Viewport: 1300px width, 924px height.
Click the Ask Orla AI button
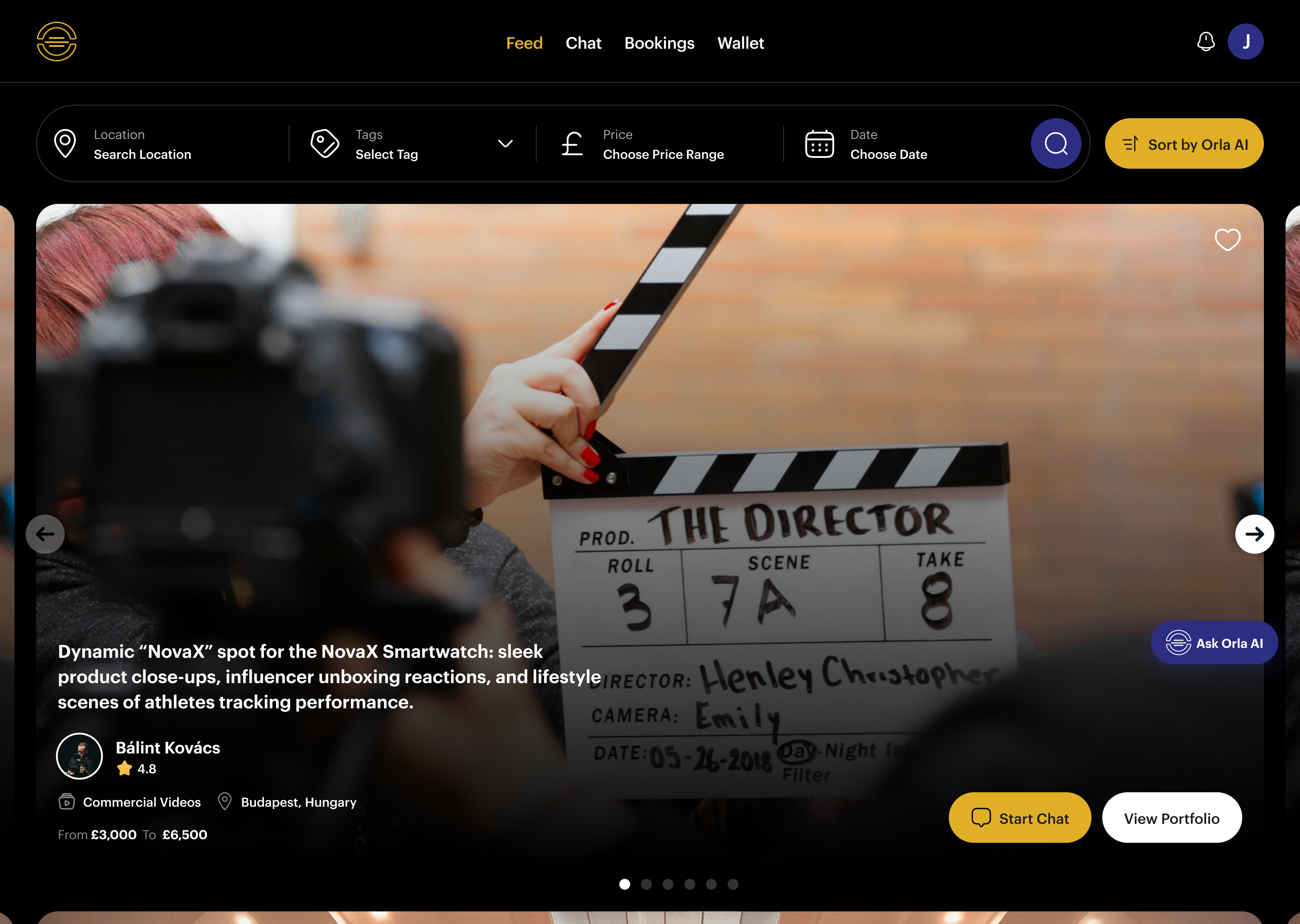pos(1214,643)
